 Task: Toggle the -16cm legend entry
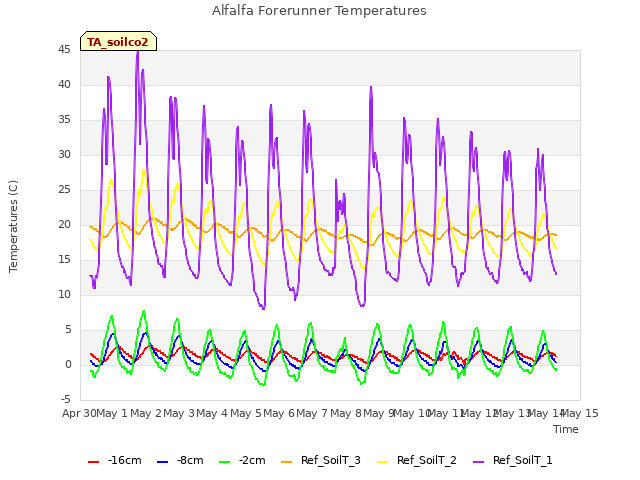tap(115, 461)
